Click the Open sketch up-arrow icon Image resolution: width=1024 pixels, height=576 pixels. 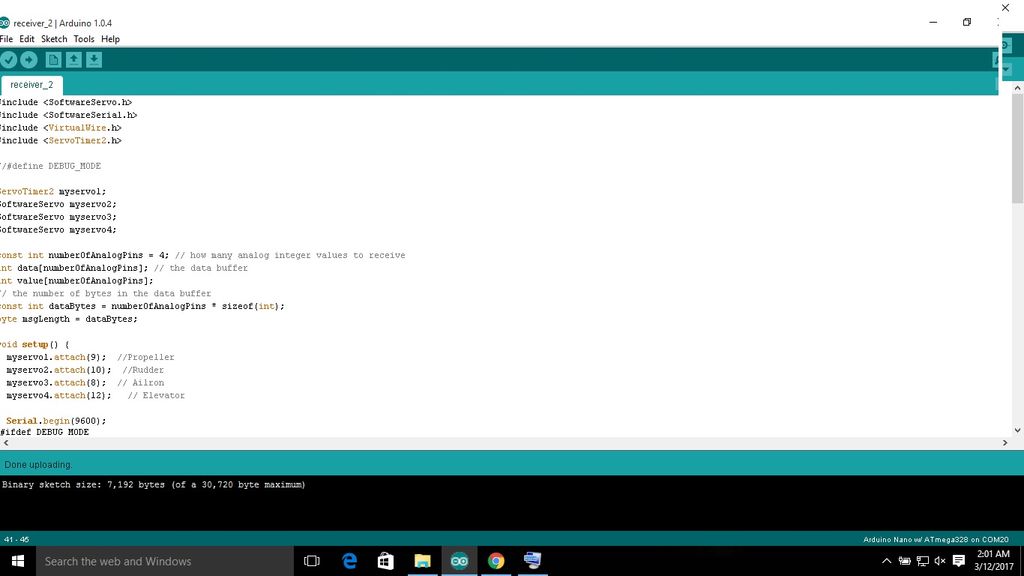click(74, 60)
